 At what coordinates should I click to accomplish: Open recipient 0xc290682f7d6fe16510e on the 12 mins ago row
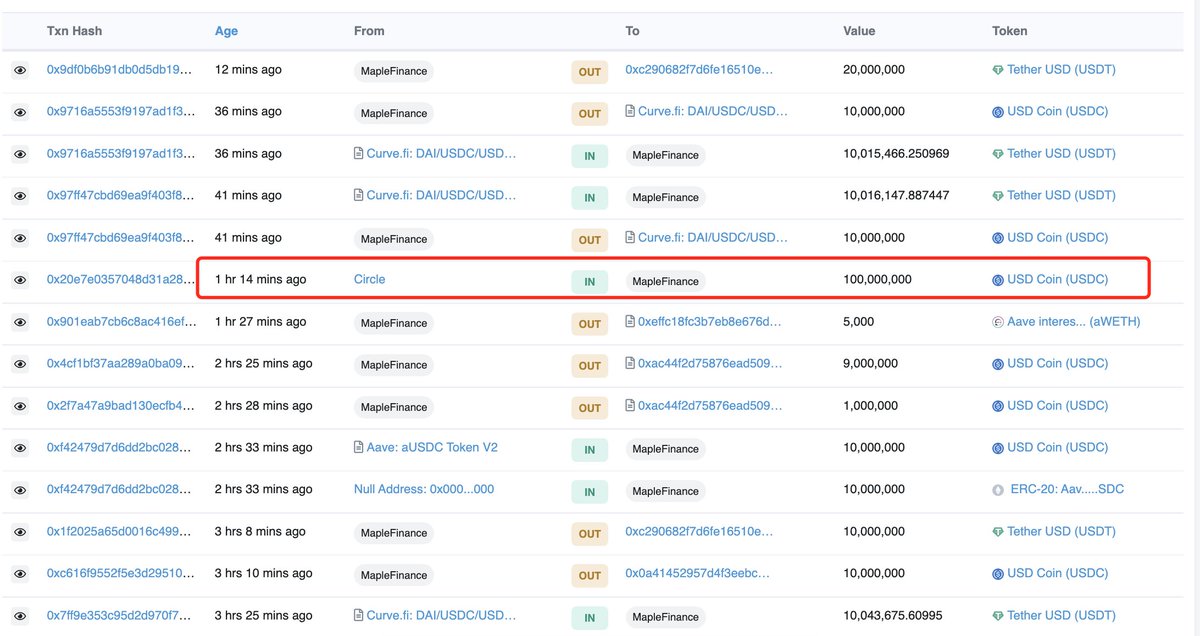[x=699, y=70]
